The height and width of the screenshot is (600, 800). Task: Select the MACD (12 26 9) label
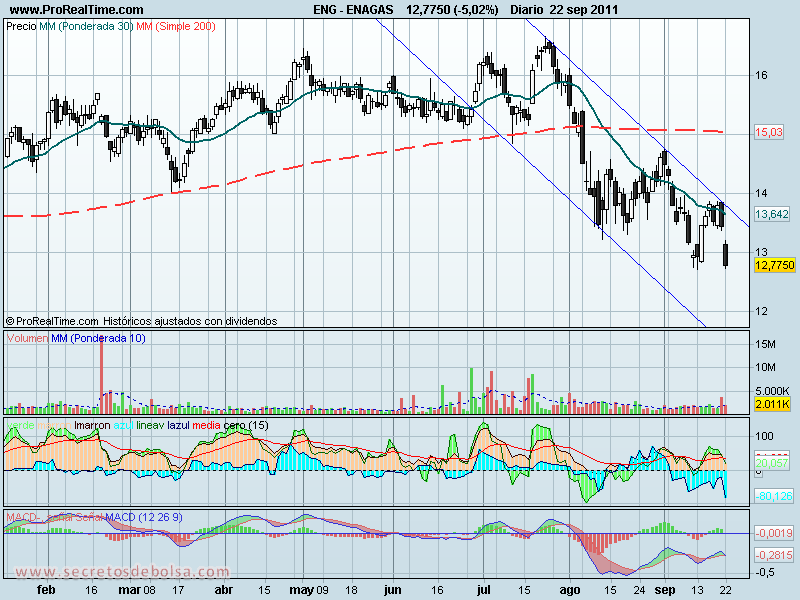143,517
